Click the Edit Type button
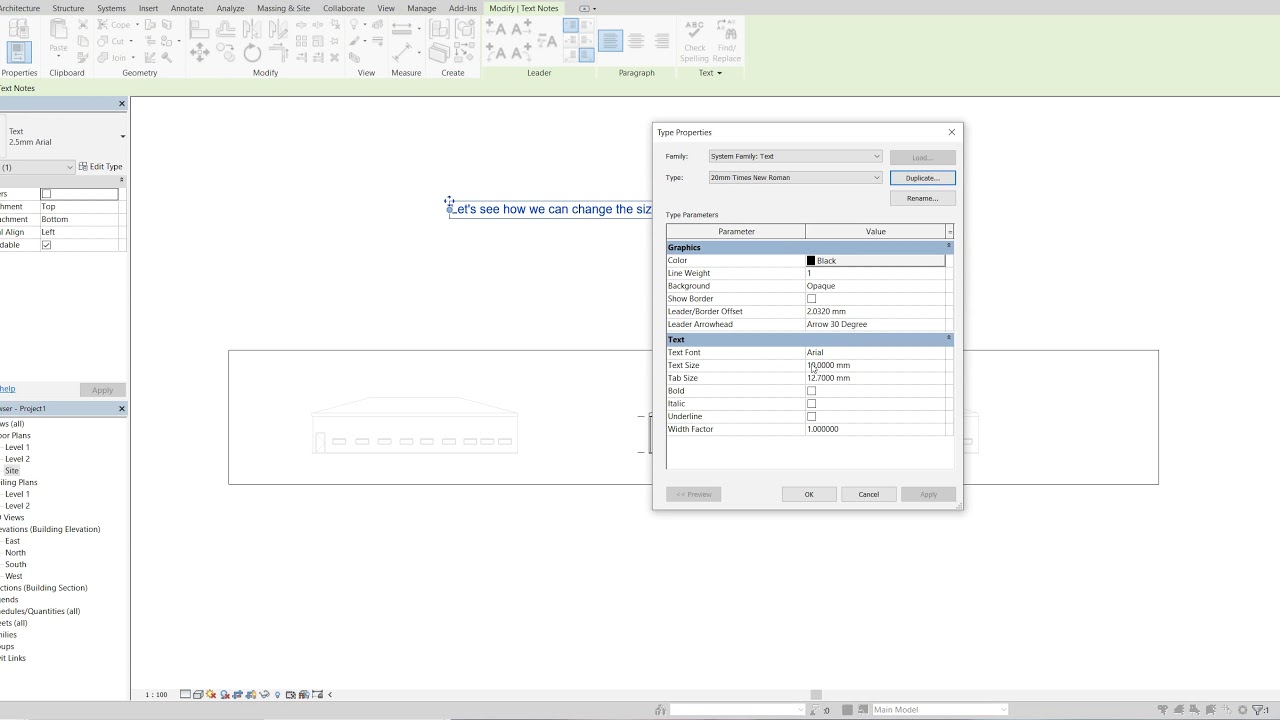 (101, 167)
